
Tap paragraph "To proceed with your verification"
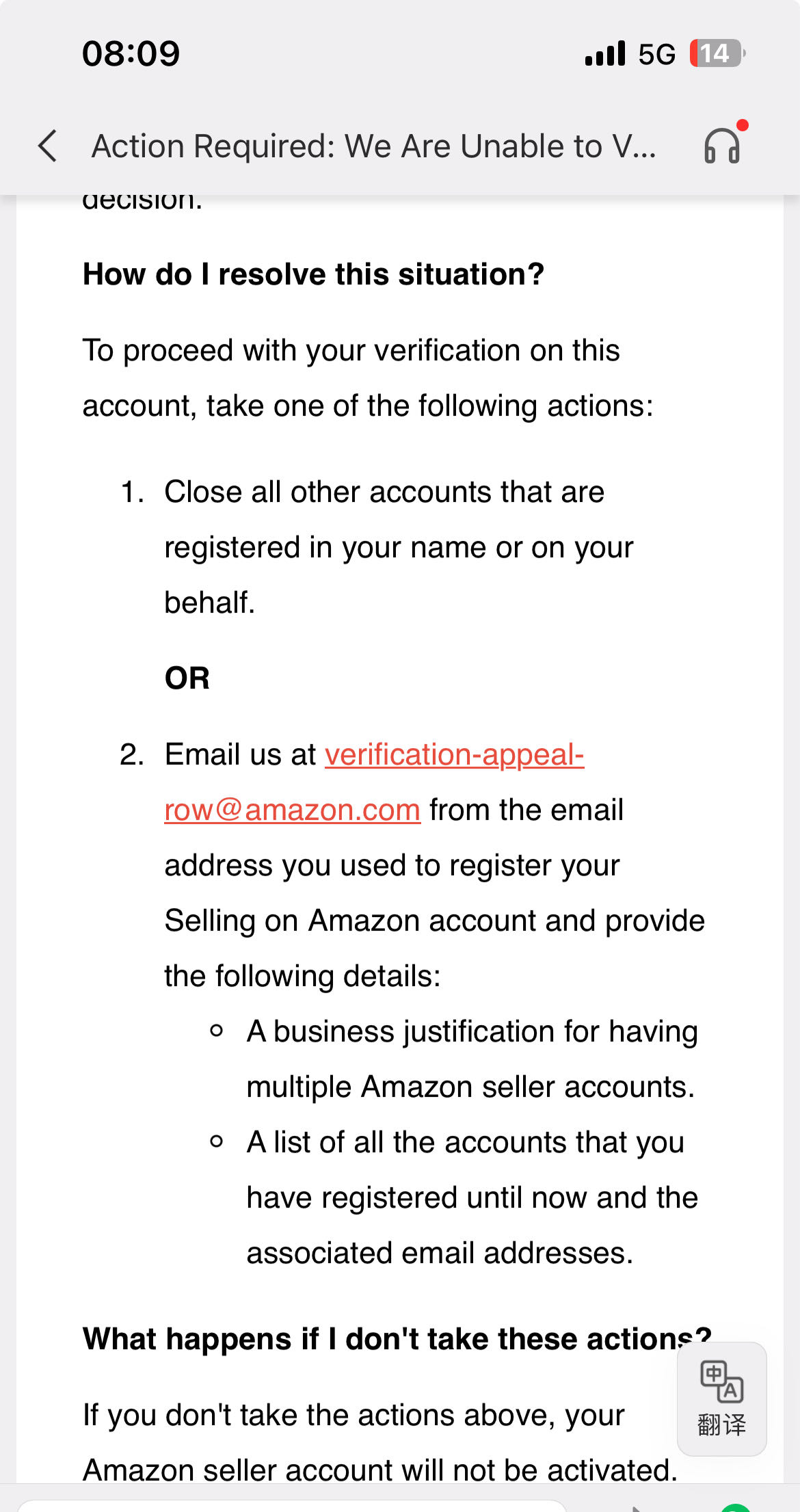tap(368, 378)
